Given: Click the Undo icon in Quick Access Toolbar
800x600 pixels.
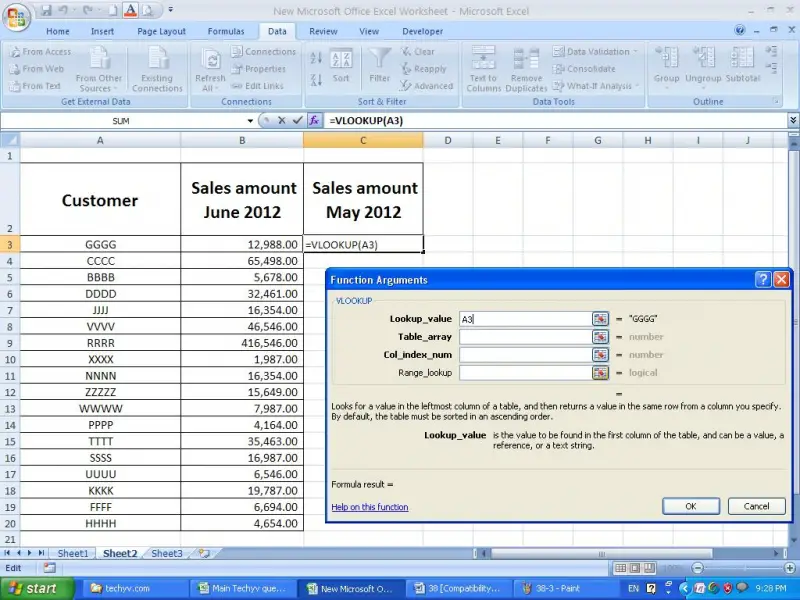Looking at the screenshot, I should [63, 10].
